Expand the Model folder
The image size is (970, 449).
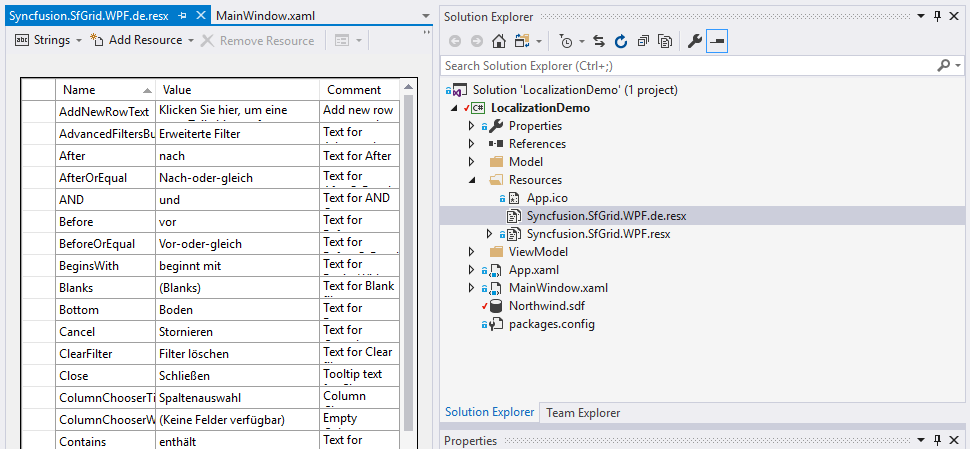click(471, 162)
